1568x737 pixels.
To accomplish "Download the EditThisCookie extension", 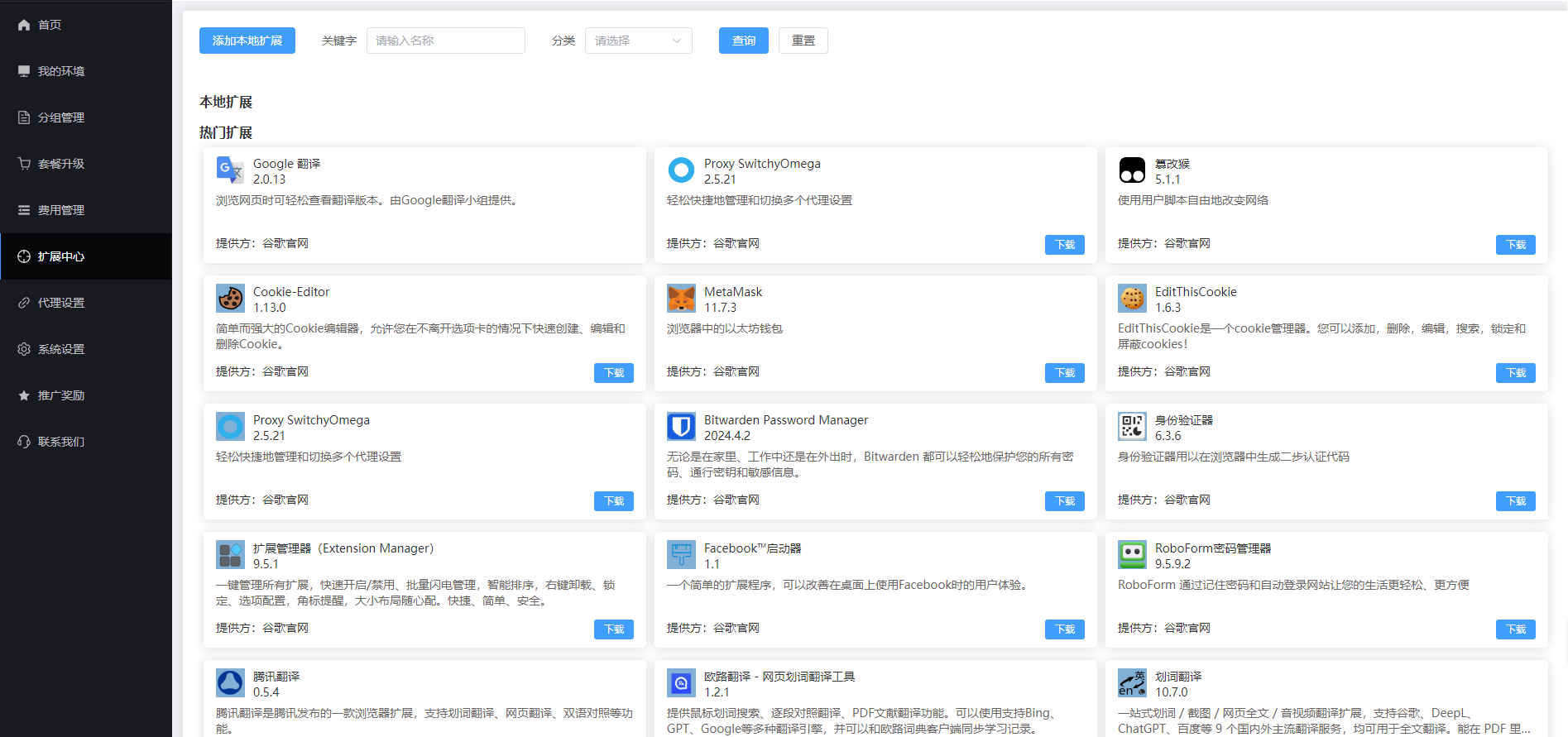I will (1515, 373).
